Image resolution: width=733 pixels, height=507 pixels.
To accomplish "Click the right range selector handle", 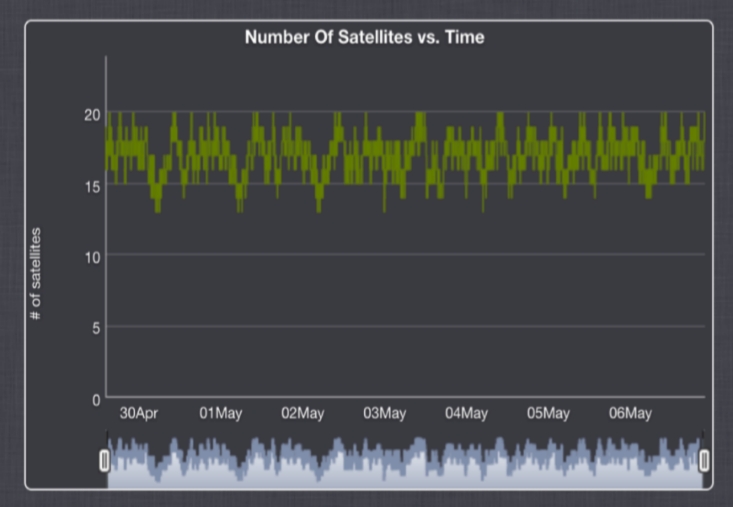I will tap(704, 460).
